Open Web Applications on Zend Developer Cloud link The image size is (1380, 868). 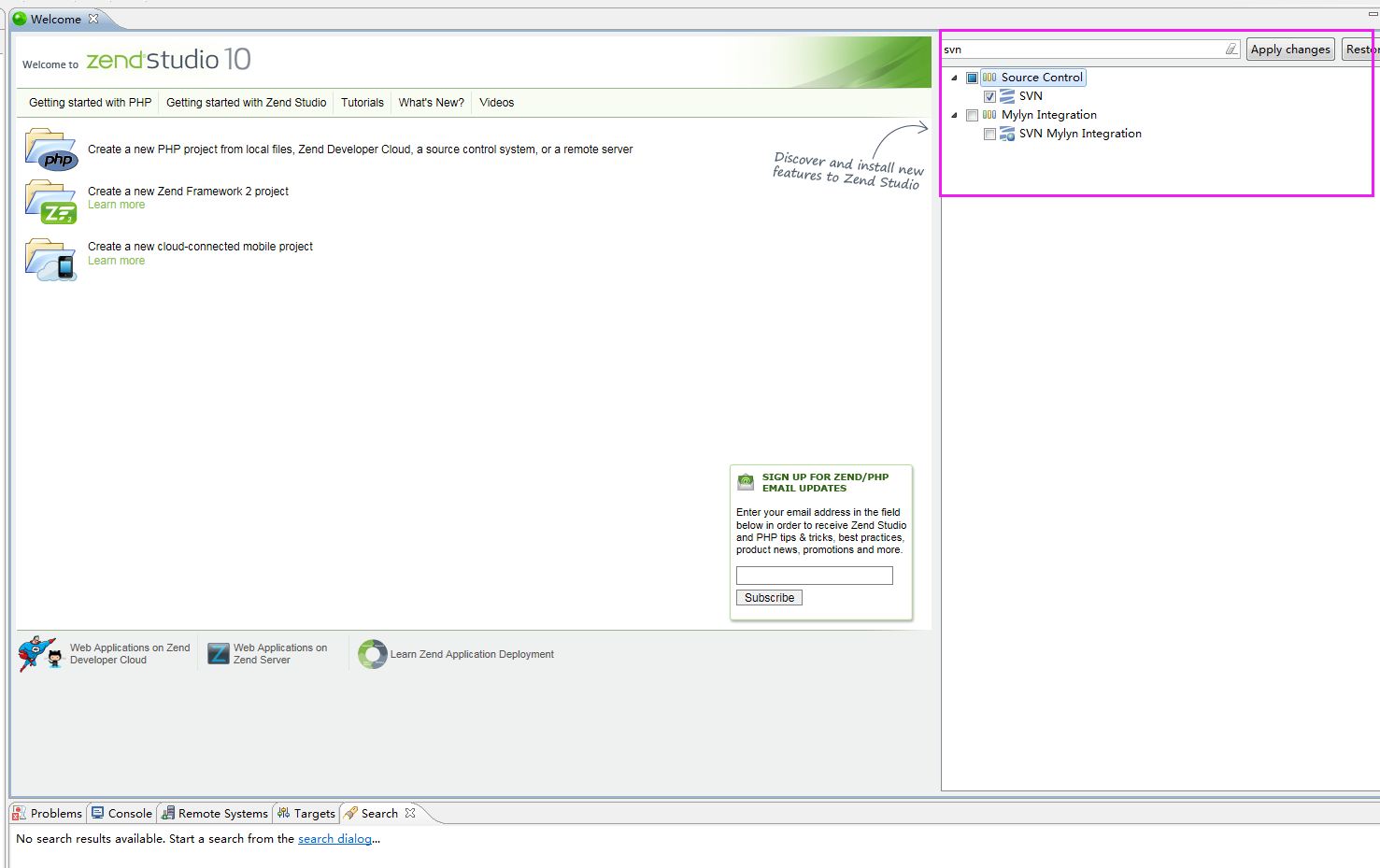[130, 654]
